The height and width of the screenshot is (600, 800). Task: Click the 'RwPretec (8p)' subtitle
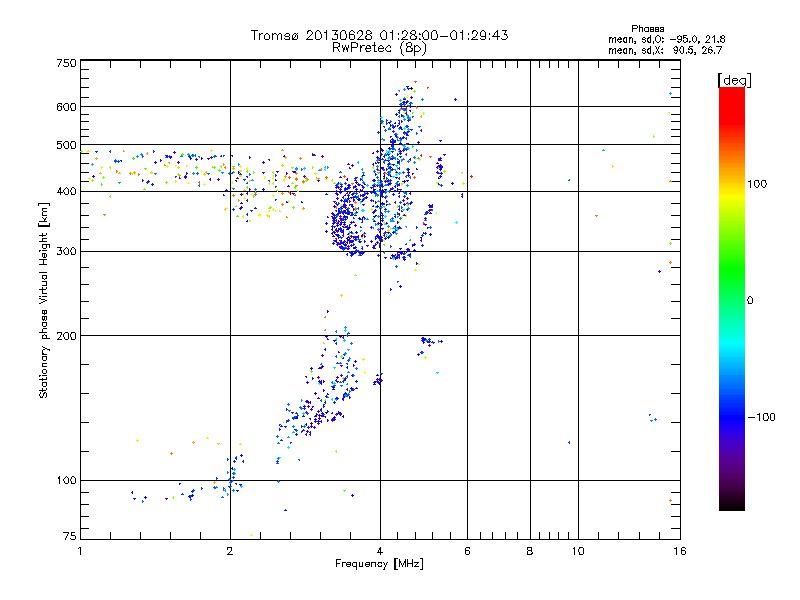click(x=379, y=48)
